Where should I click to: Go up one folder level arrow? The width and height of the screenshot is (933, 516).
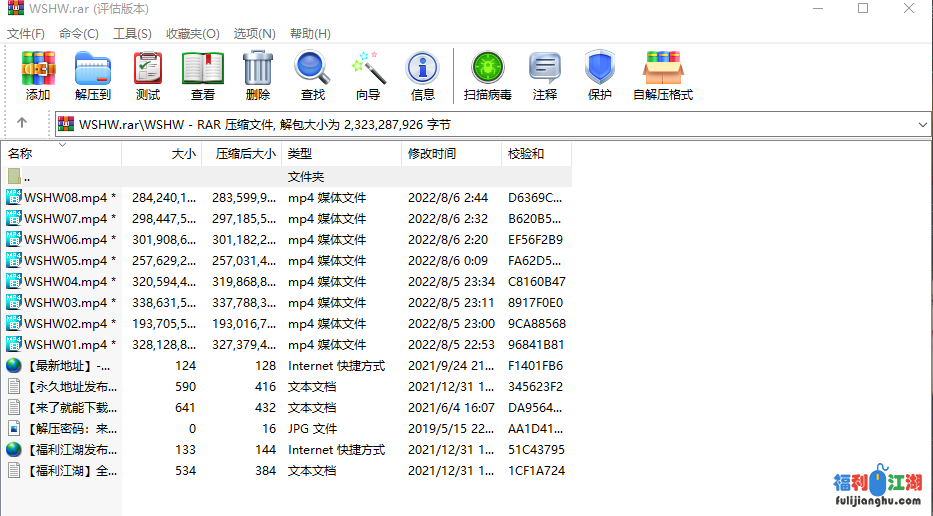(22, 124)
